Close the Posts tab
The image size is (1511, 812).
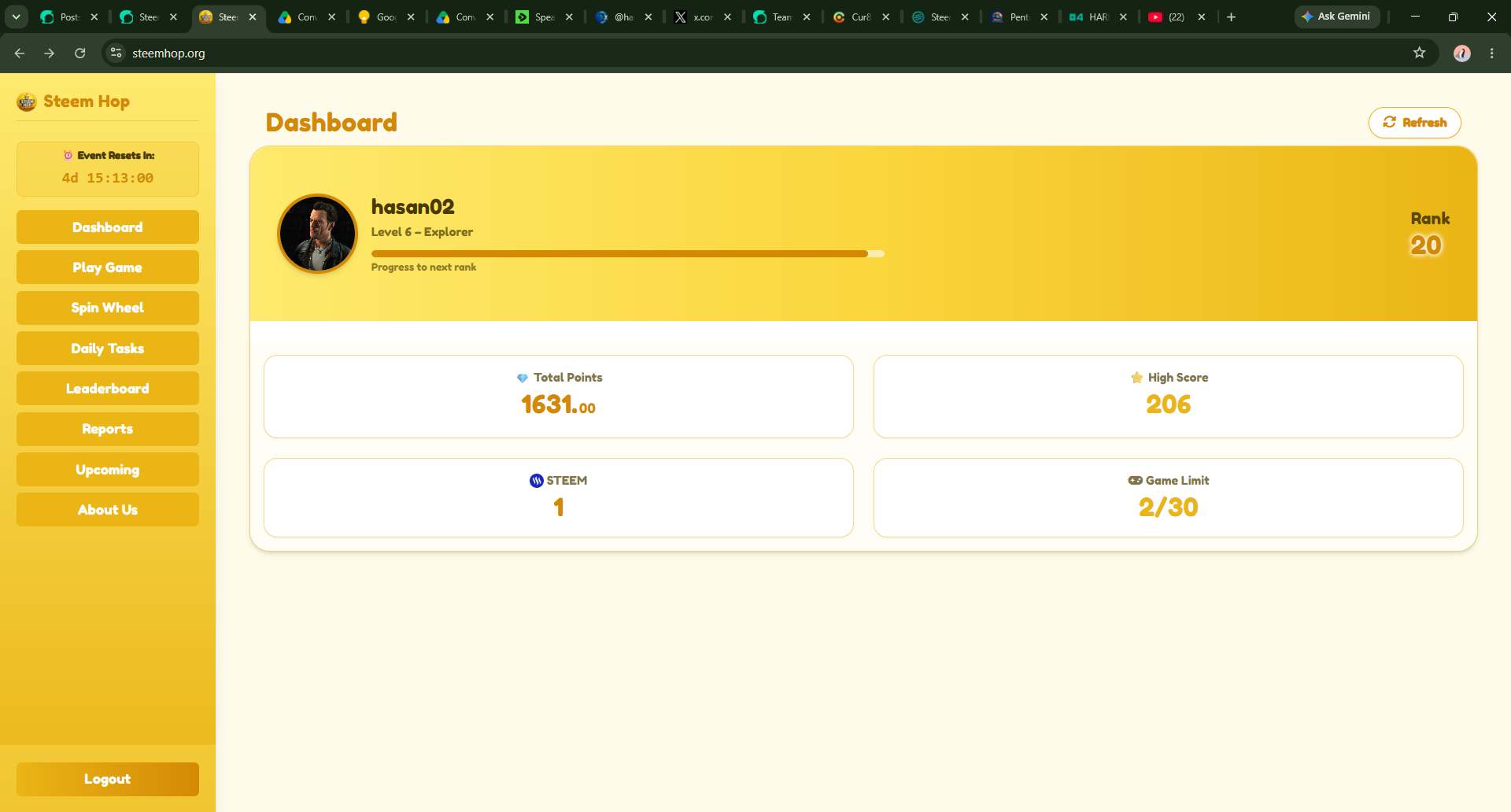coord(94,17)
